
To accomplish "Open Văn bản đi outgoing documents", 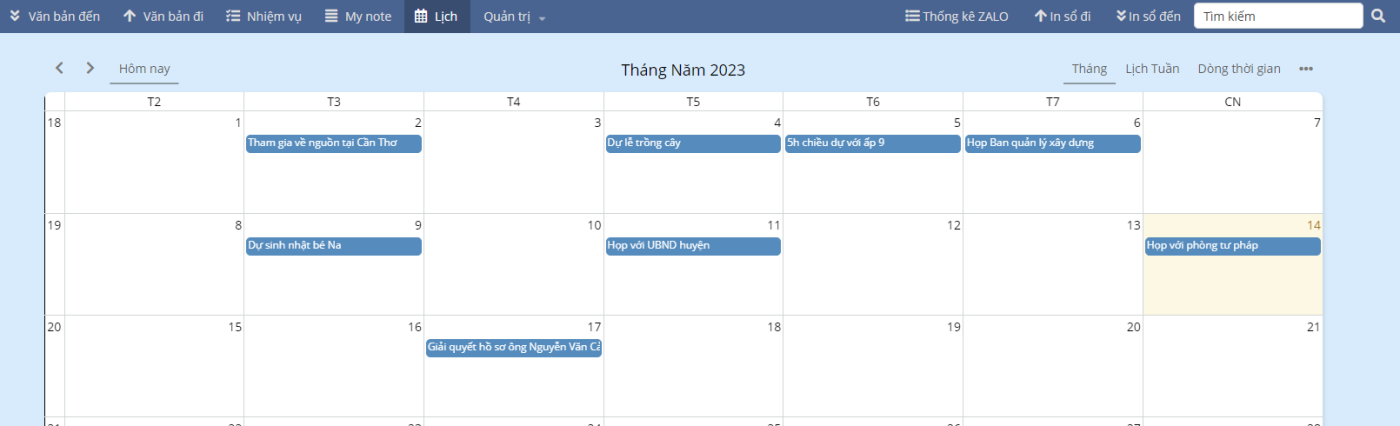I will pyautogui.click(x=163, y=16).
